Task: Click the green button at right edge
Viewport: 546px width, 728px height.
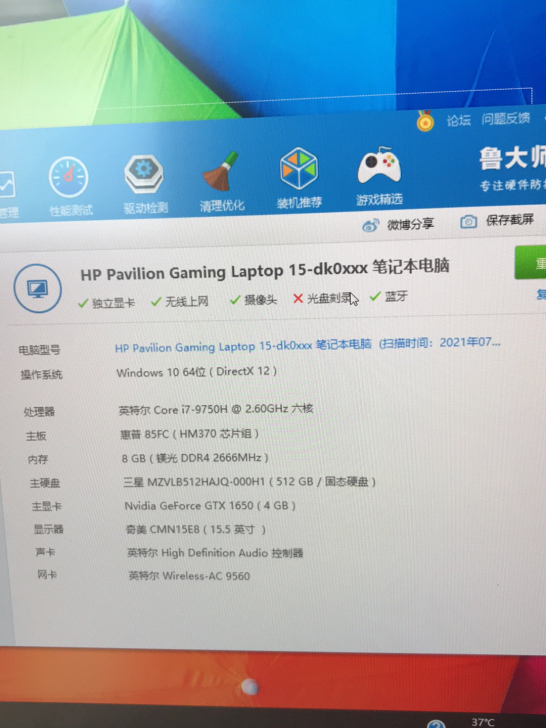Action: click(x=530, y=263)
